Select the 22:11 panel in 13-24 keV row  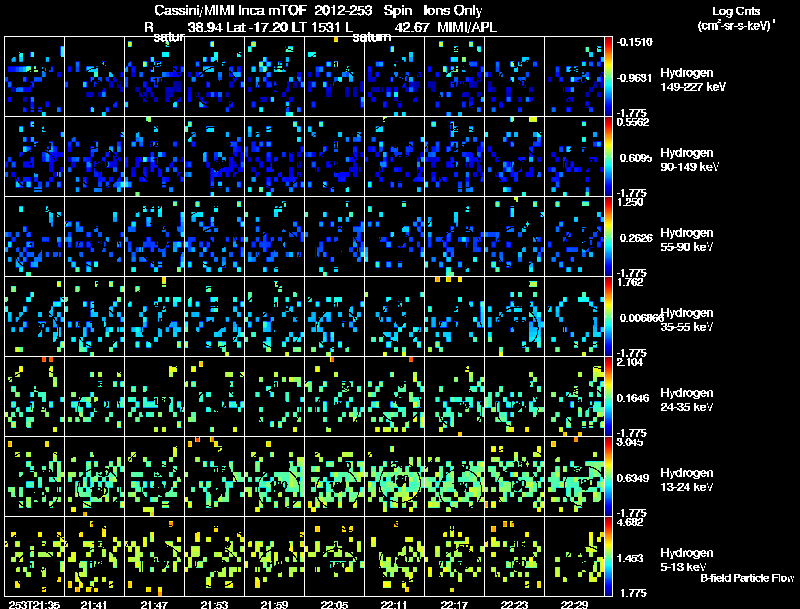coord(394,476)
